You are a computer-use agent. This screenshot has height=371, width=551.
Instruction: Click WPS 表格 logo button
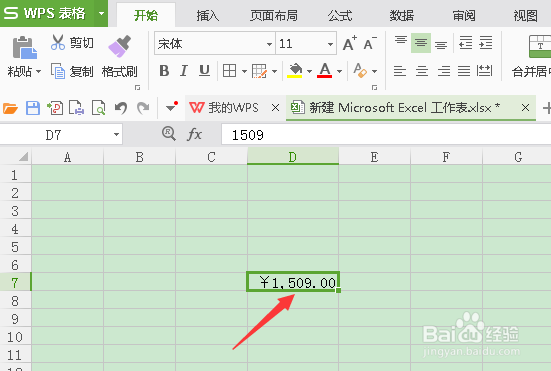pos(45,13)
